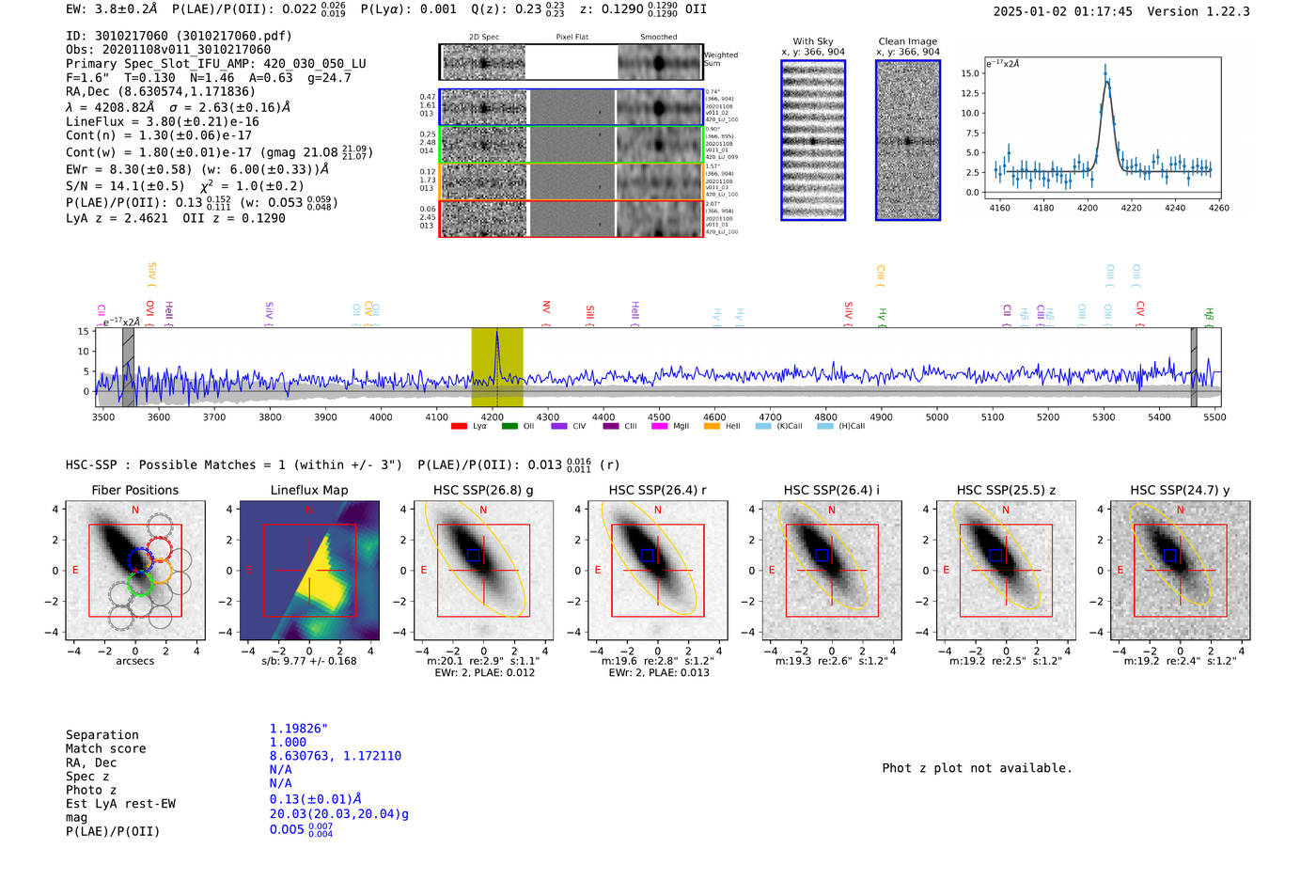
Task: Select the red-bordered fiber spectrum row
Action: [x=572, y=218]
